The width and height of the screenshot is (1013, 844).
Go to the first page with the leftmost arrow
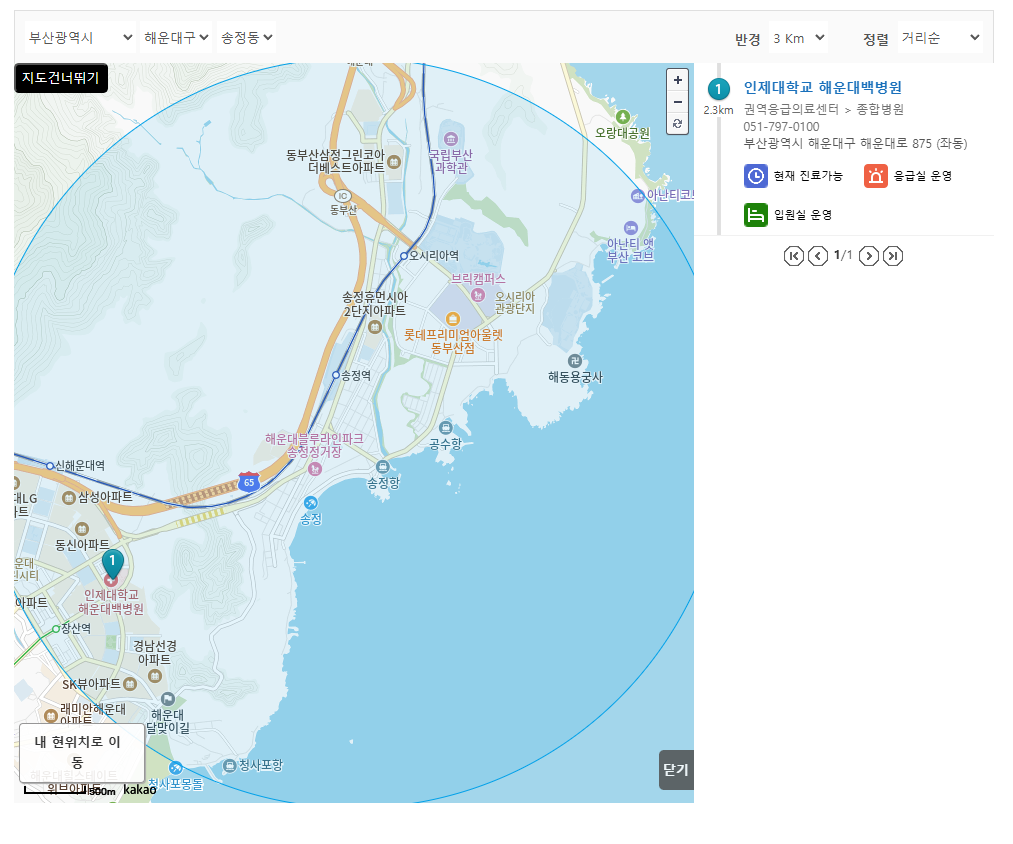[793, 255]
